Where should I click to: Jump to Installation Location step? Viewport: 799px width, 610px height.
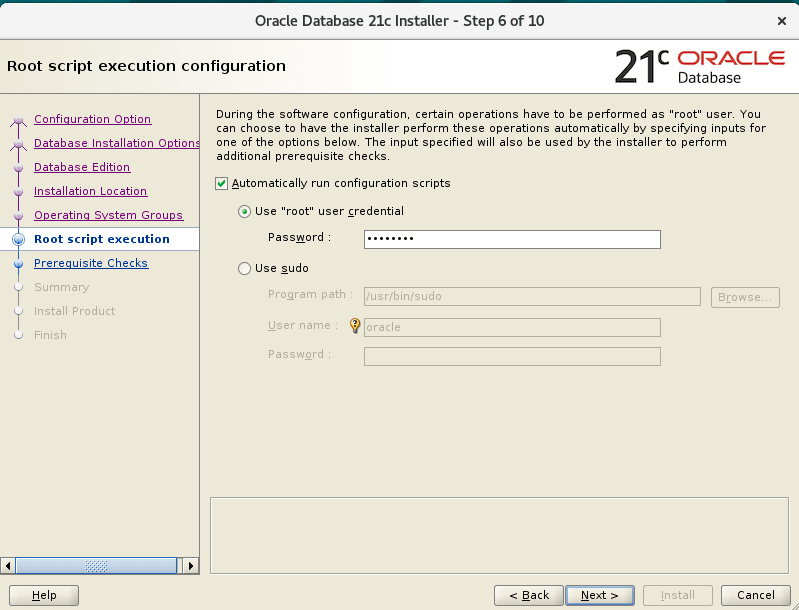click(x=90, y=191)
